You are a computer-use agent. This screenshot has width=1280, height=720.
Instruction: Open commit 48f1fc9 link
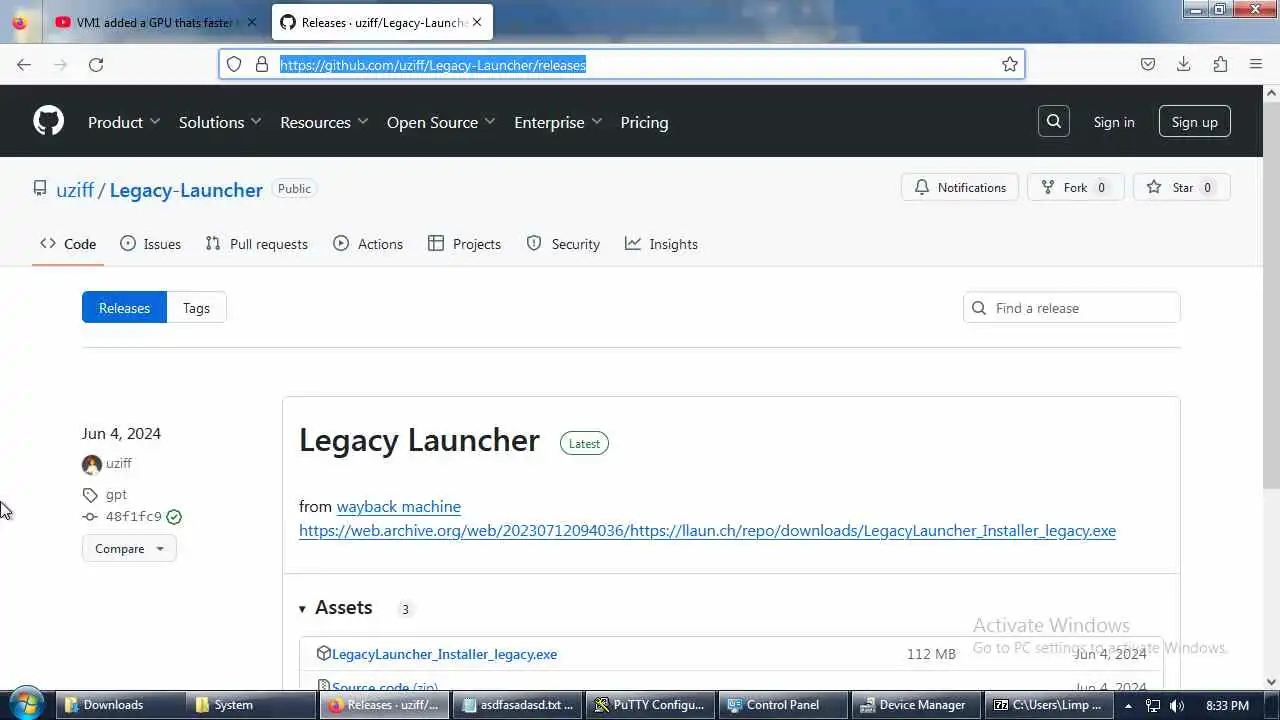(x=133, y=517)
